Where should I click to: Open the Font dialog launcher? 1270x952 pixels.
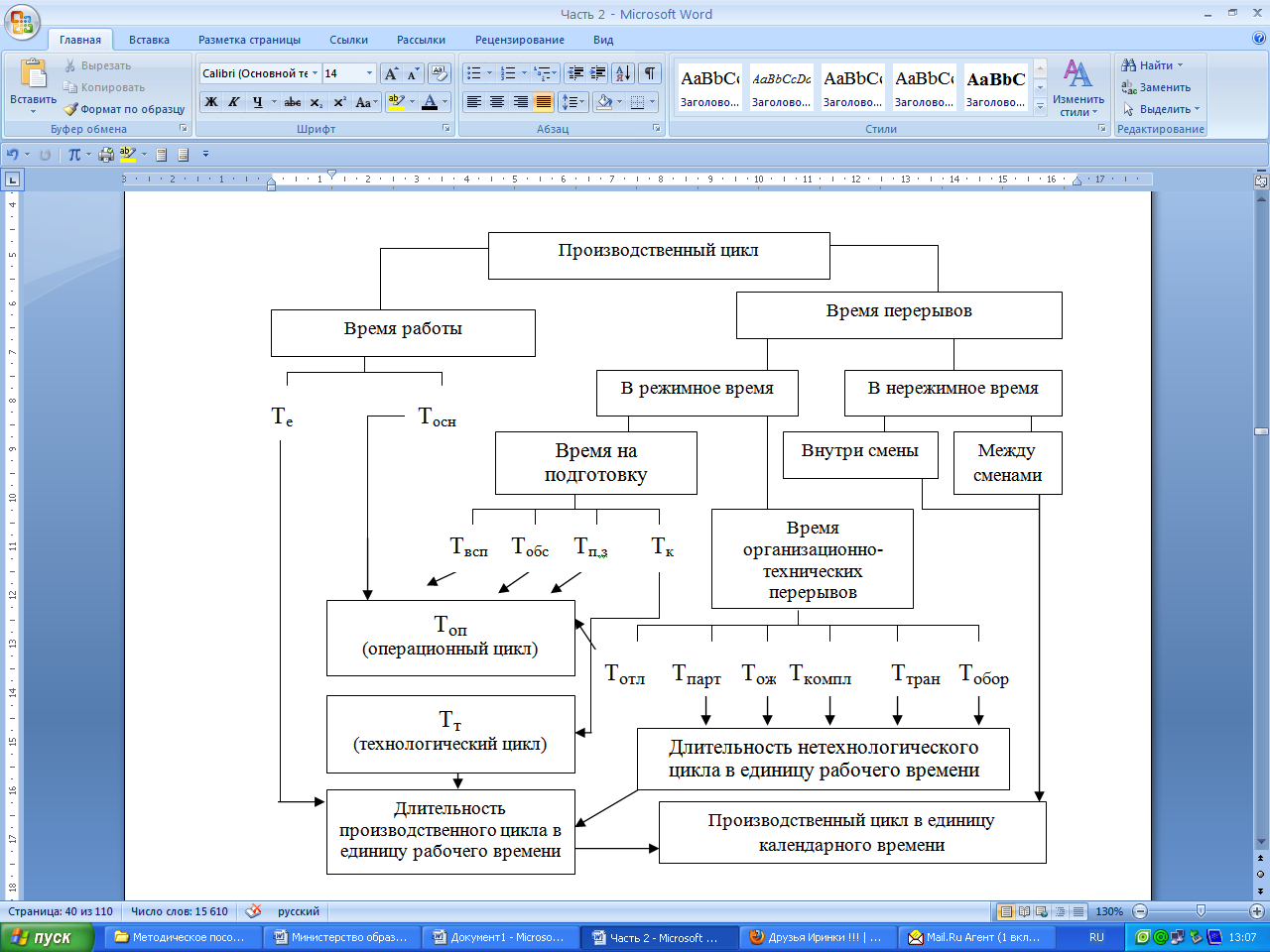tap(445, 129)
